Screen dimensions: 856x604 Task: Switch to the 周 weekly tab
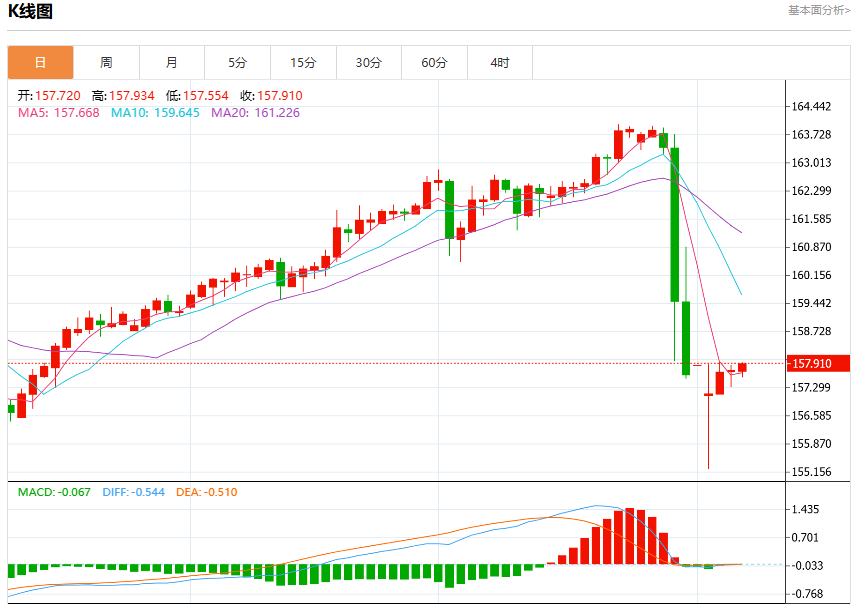[x=106, y=63]
